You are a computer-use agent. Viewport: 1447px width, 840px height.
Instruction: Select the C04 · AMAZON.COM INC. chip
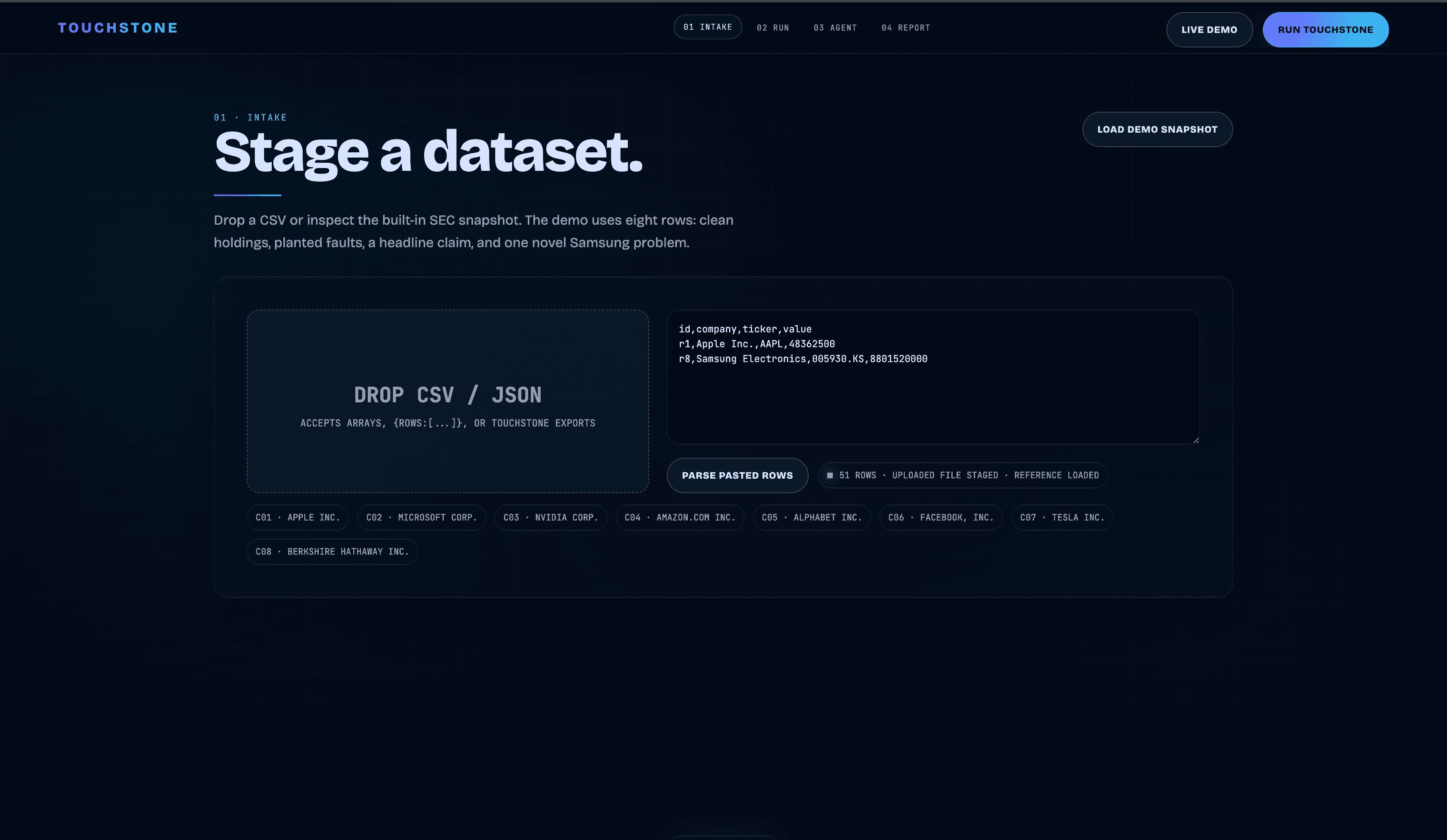tap(680, 518)
